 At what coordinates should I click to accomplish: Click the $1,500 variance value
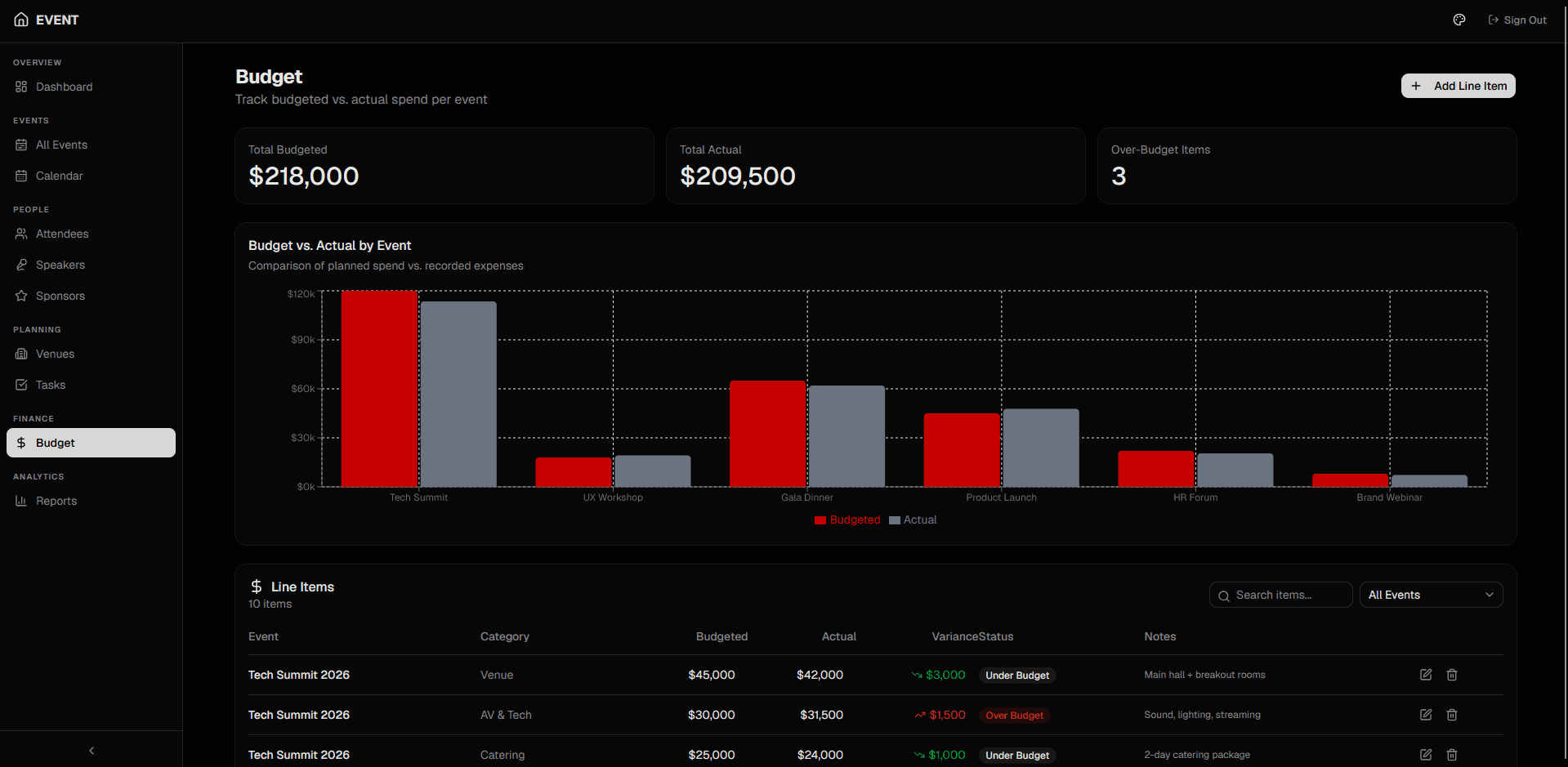[x=947, y=715]
